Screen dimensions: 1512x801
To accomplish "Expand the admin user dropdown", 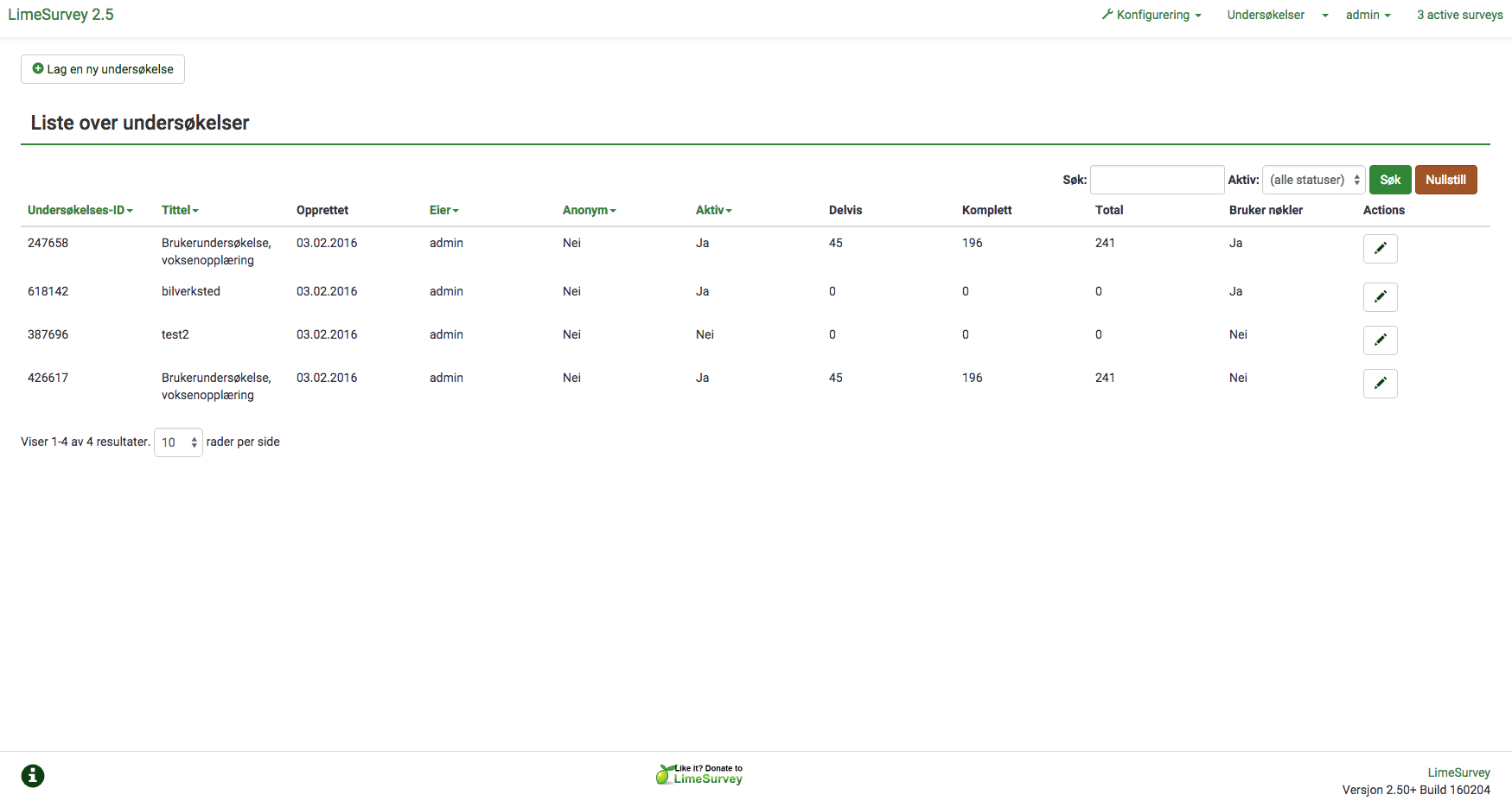I will point(1368,15).
